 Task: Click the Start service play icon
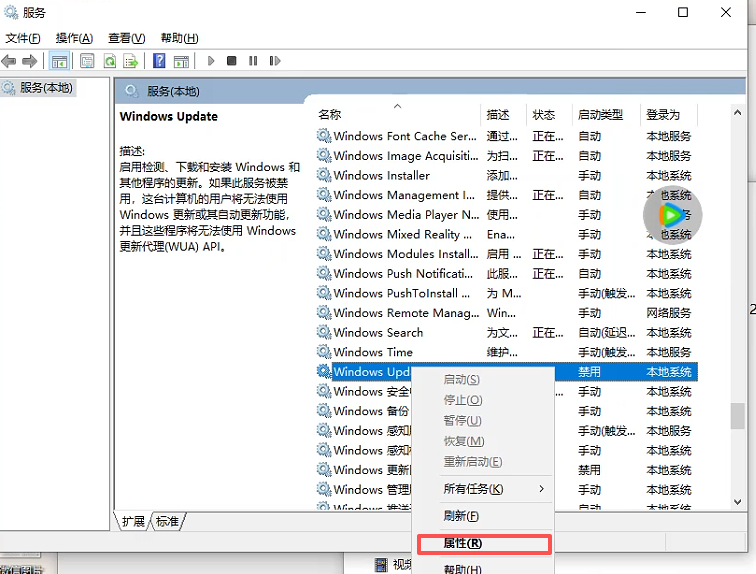[211, 61]
